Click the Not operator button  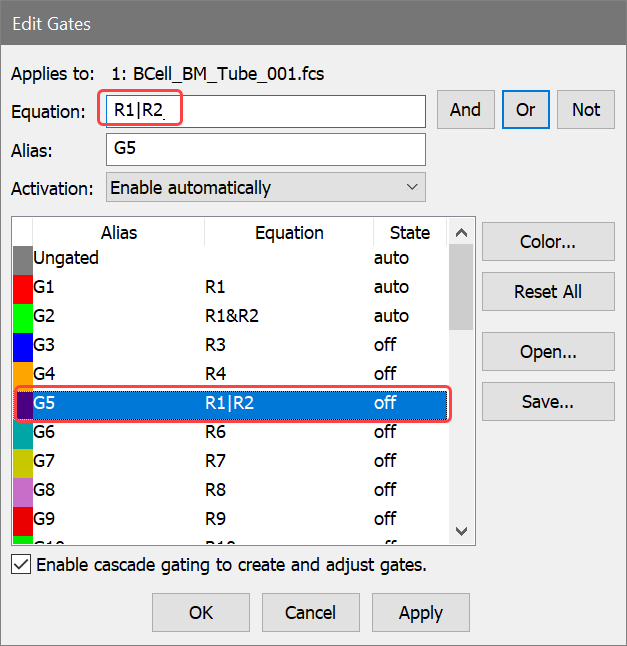[586, 110]
